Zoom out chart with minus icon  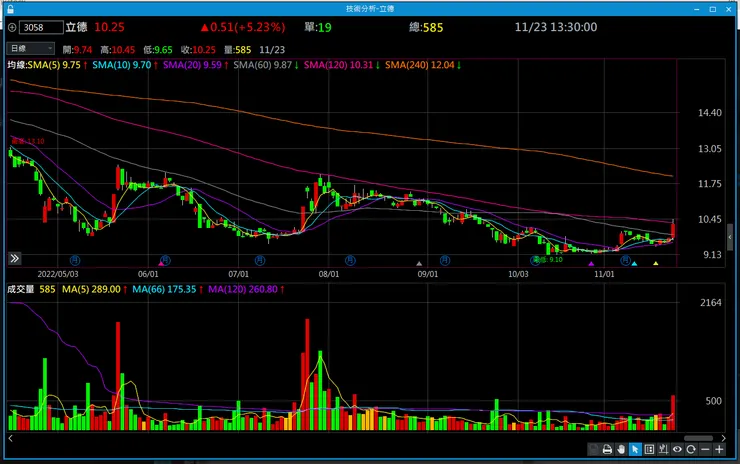[705, 449]
